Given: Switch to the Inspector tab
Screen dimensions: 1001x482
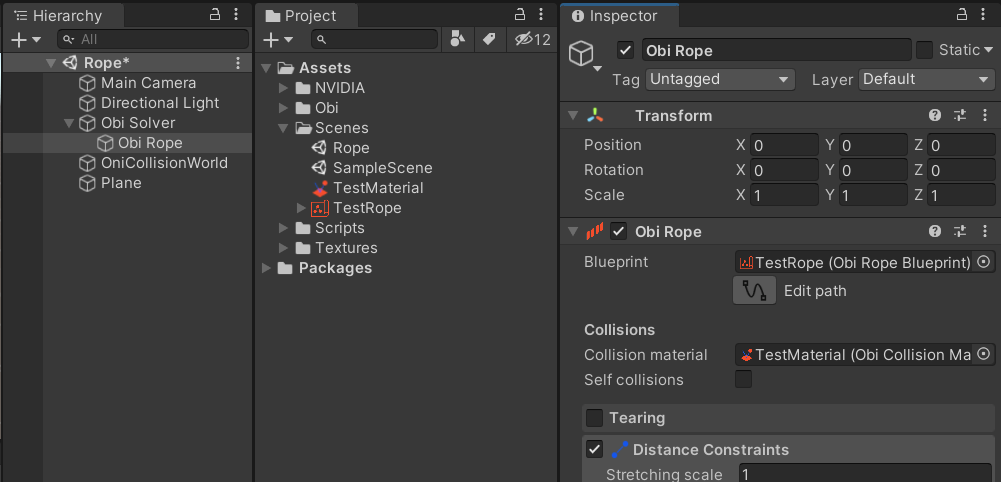Looking at the screenshot, I should (x=621, y=15).
